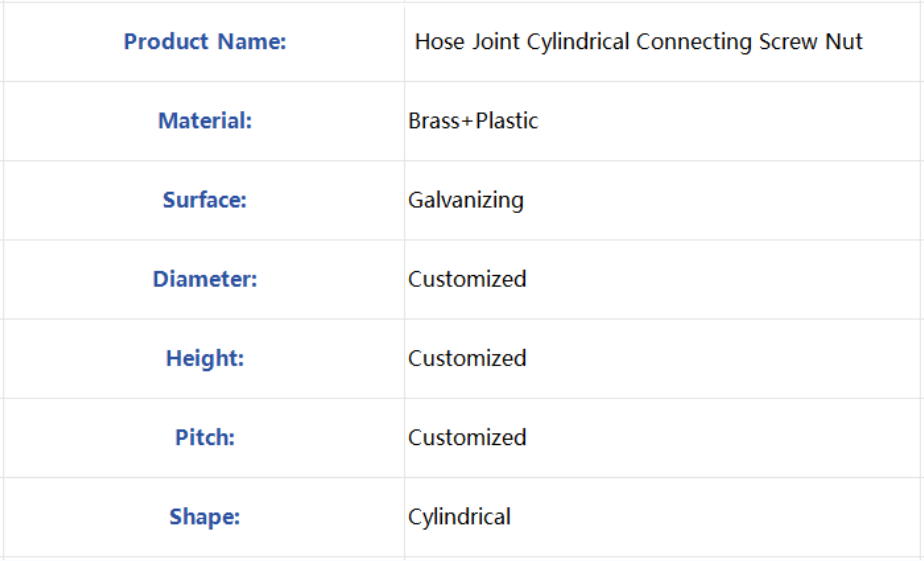Select the Shape label cell
This screenshot has height=561, width=924.
(204, 517)
